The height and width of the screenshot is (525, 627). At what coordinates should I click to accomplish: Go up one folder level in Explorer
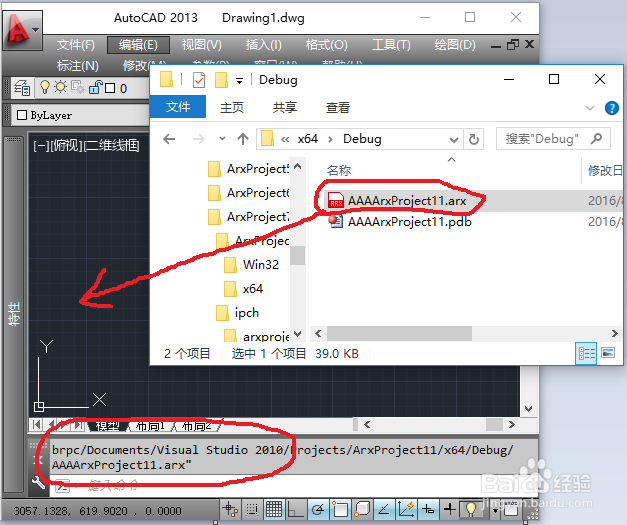tap(243, 139)
